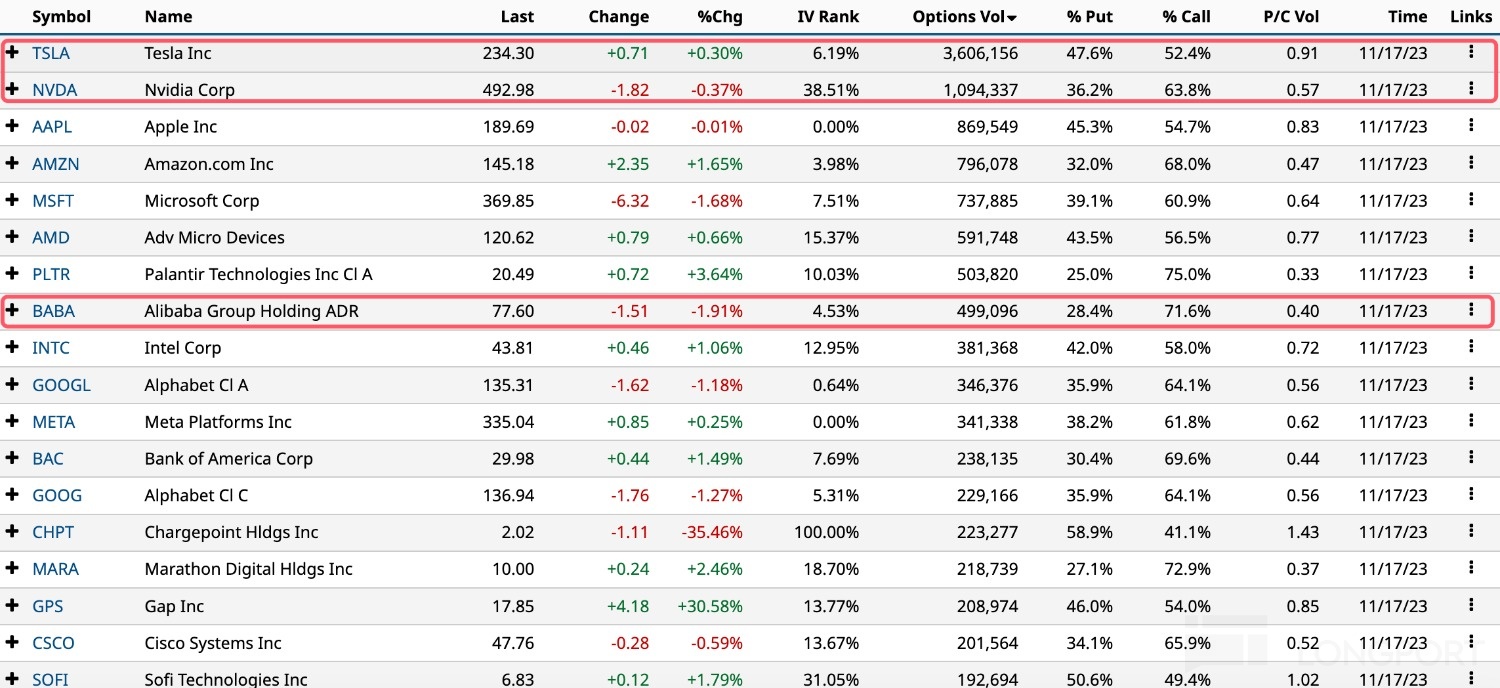Open the NVDA symbol link
Screen dimensions: 1500x688
54,90
